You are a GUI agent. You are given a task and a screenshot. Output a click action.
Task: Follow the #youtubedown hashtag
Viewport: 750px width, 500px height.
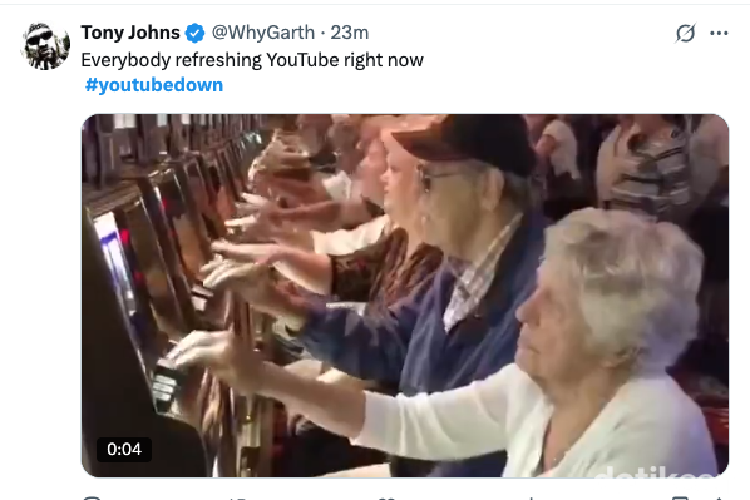tap(154, 85)
